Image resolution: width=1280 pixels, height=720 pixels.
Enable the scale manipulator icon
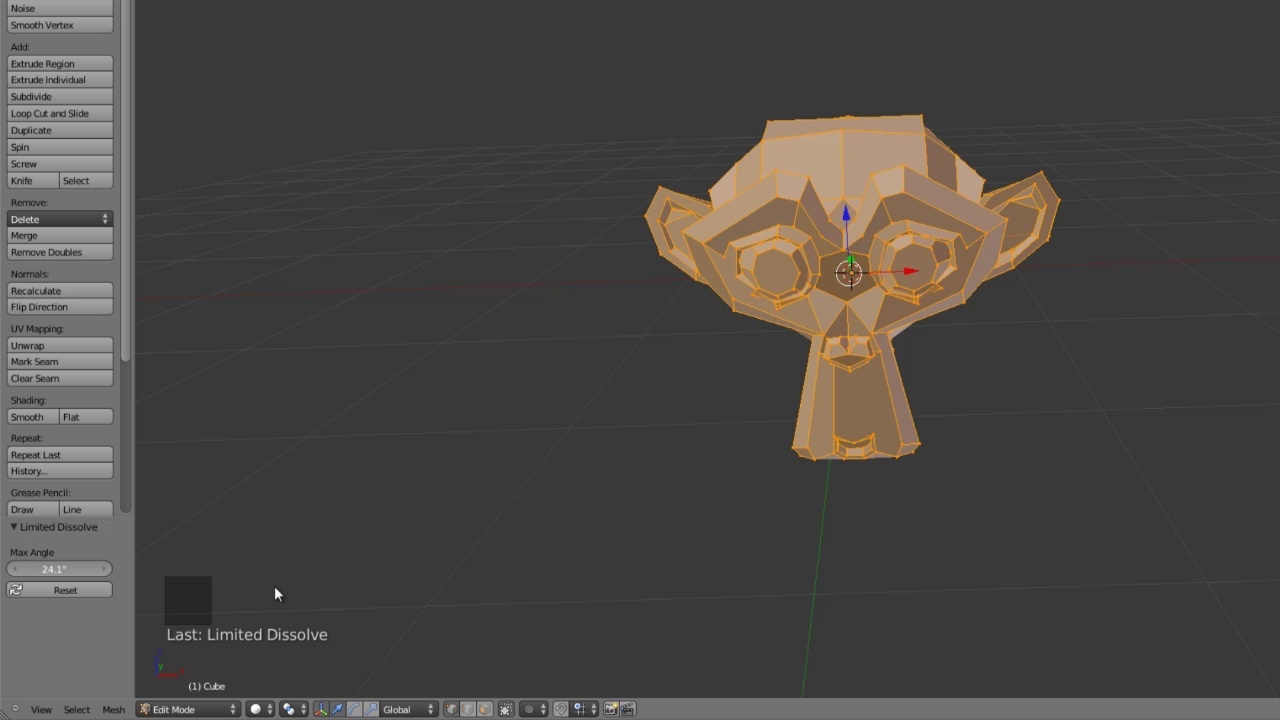coord(370,709)
